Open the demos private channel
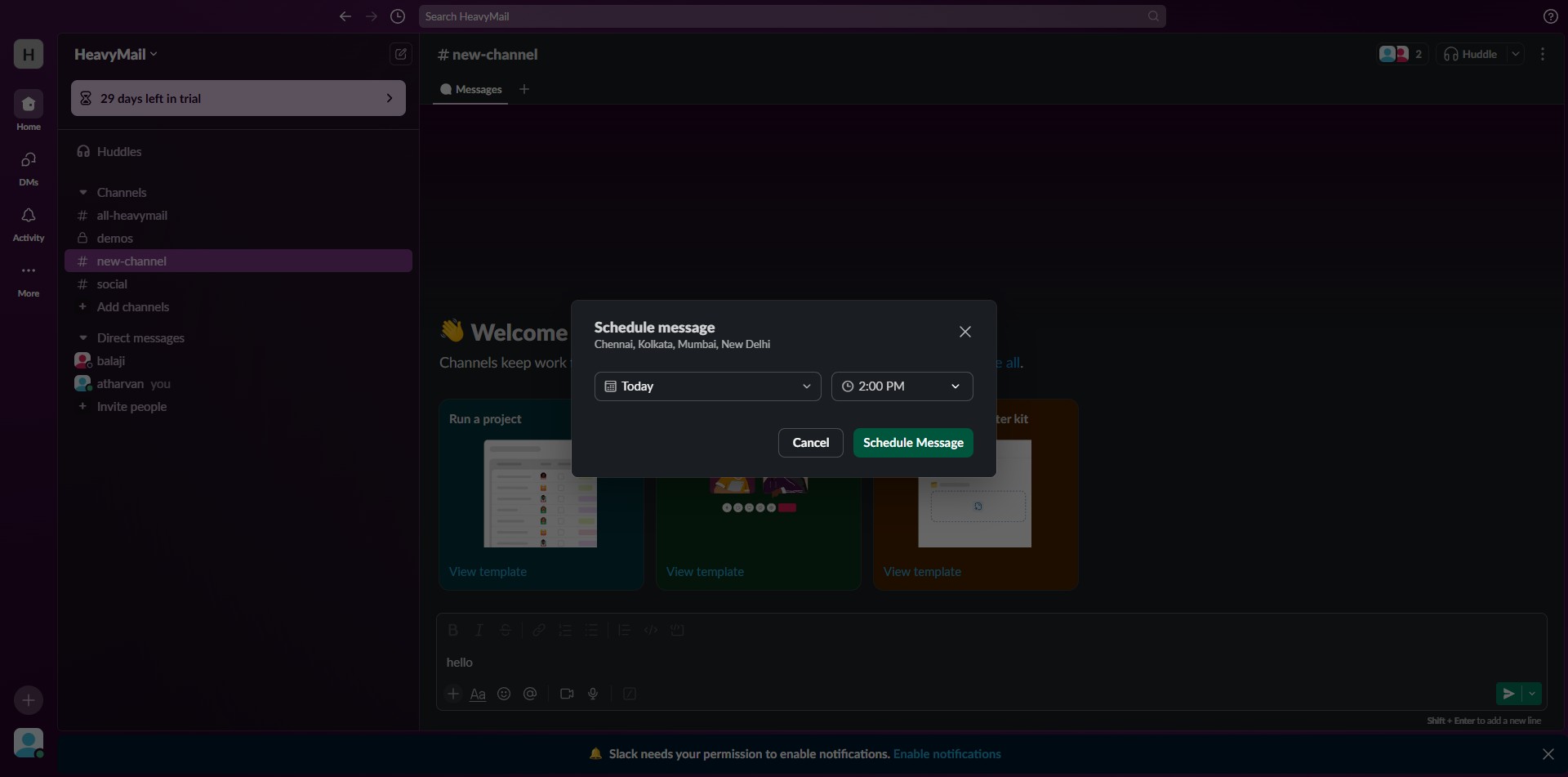Viewport: 1568px width, 777px height. (238, 239)
